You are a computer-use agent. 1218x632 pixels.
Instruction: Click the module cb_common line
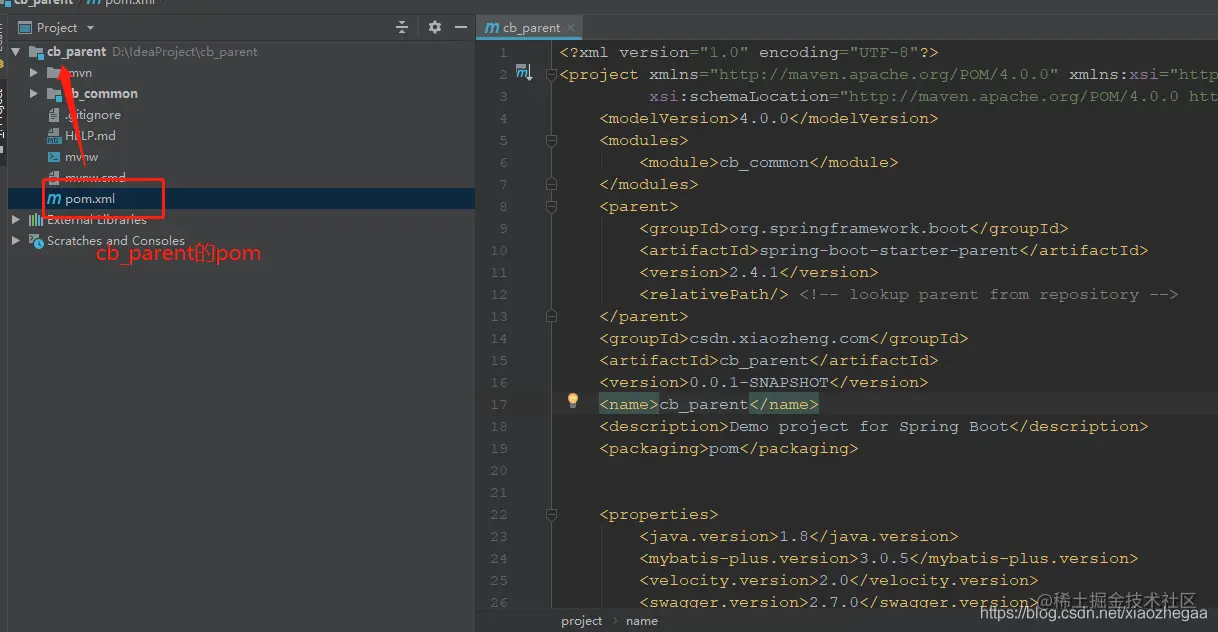[x=769, y=162]
